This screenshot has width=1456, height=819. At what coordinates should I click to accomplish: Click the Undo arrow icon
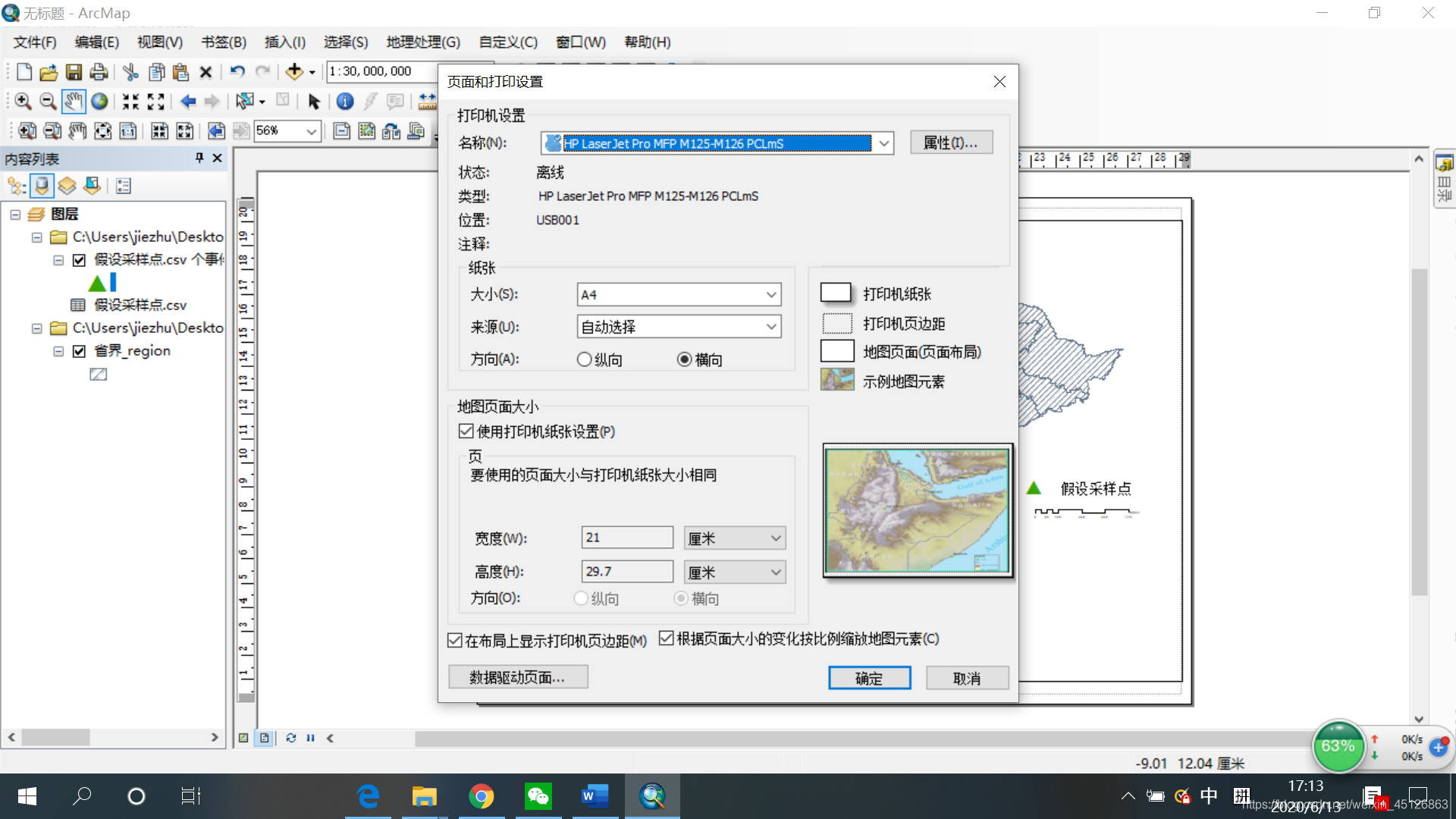[x=237, y=71]
